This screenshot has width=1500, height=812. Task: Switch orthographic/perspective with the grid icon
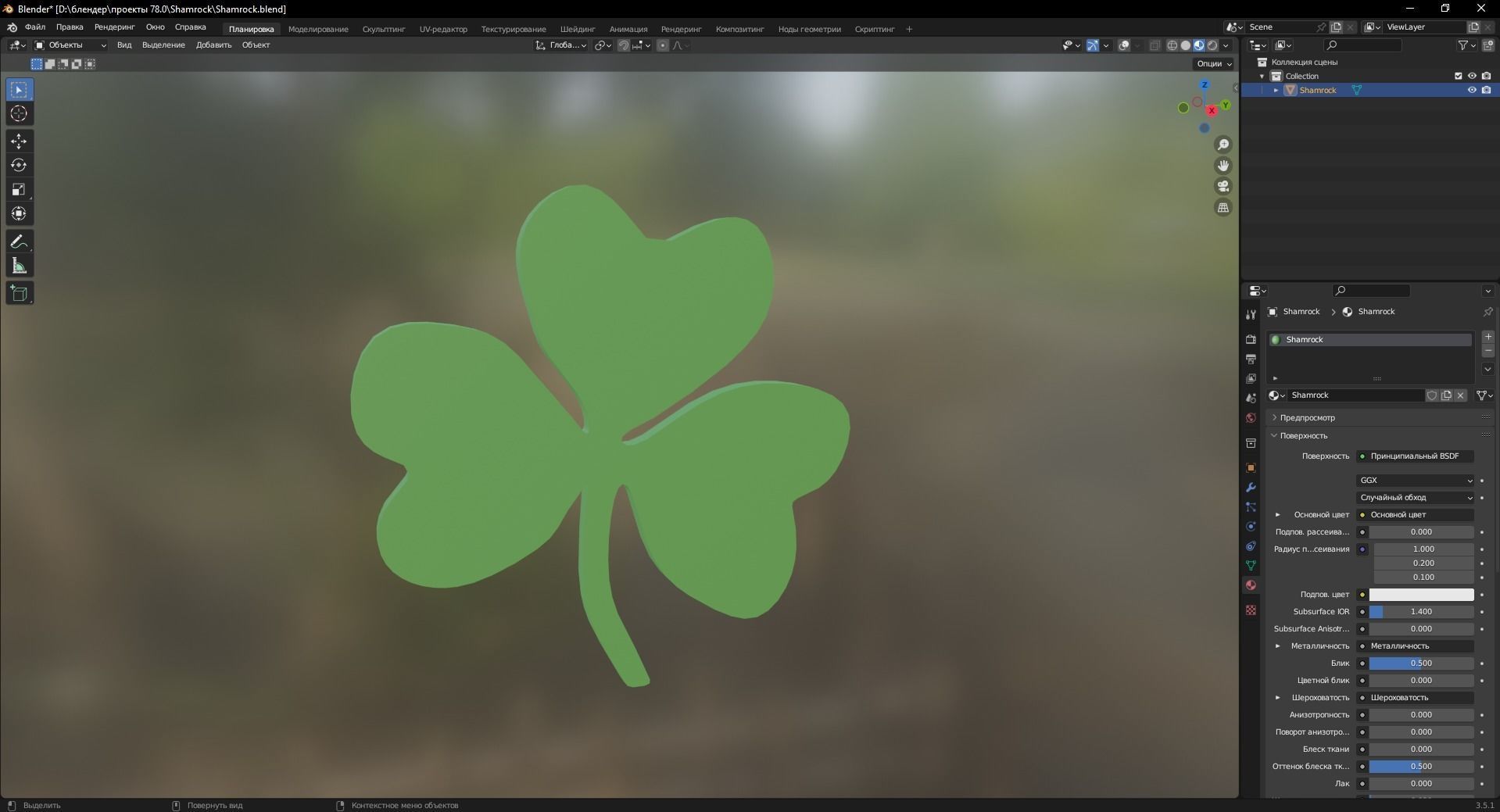click(1223, 207)
